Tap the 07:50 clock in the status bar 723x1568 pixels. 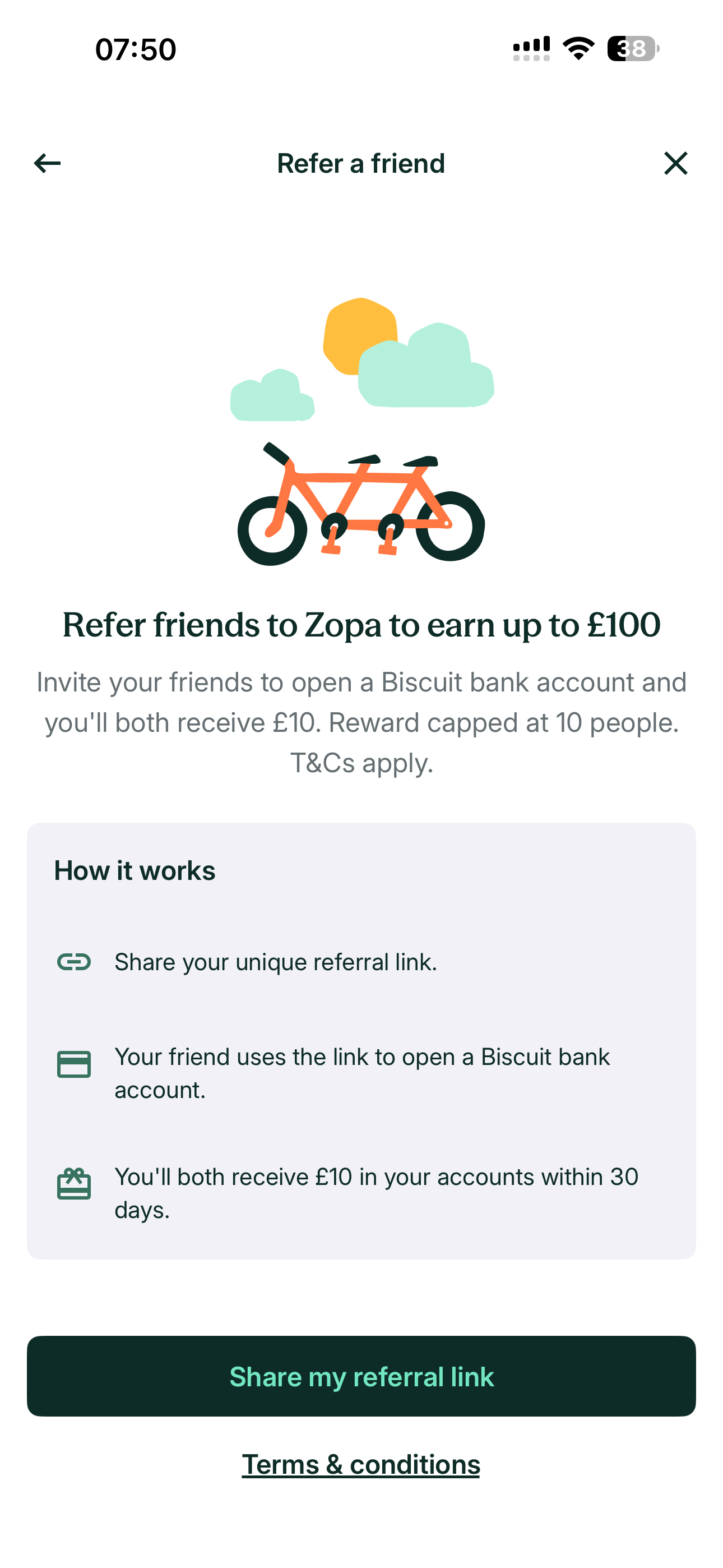136,49
